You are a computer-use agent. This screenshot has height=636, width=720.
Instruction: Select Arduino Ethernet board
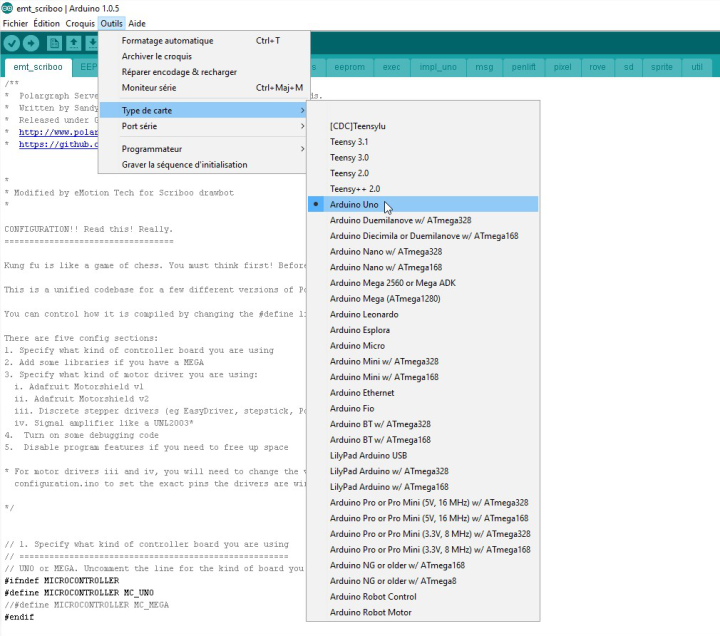click(423, 393)
